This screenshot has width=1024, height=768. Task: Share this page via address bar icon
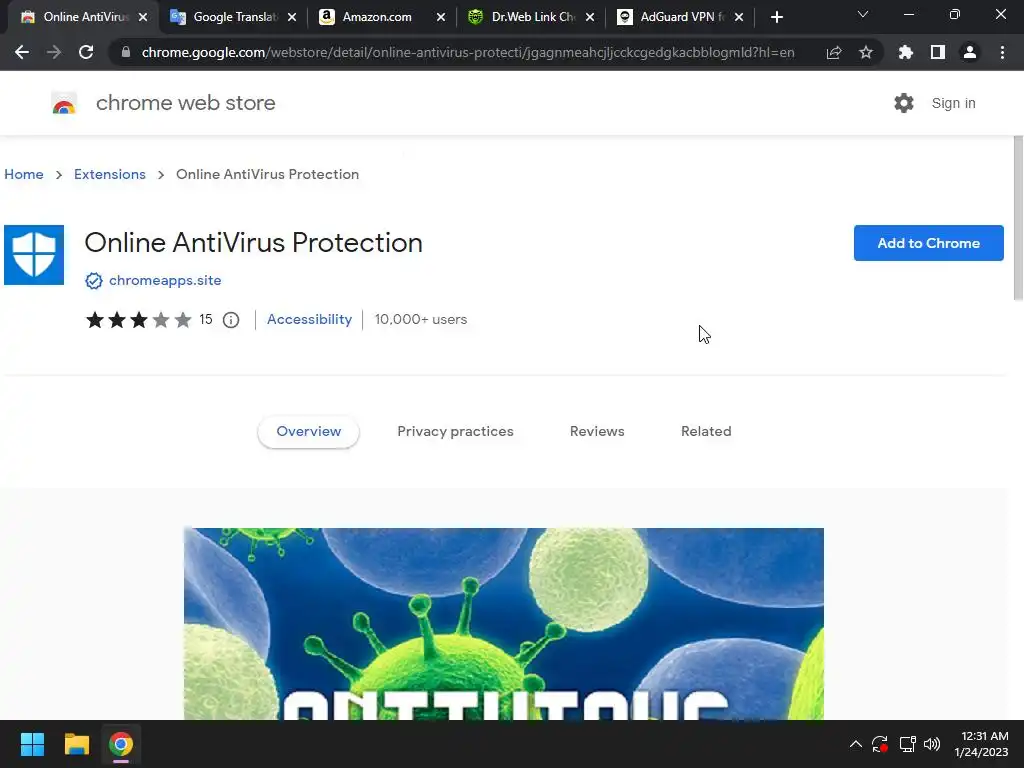pos(834,52)
